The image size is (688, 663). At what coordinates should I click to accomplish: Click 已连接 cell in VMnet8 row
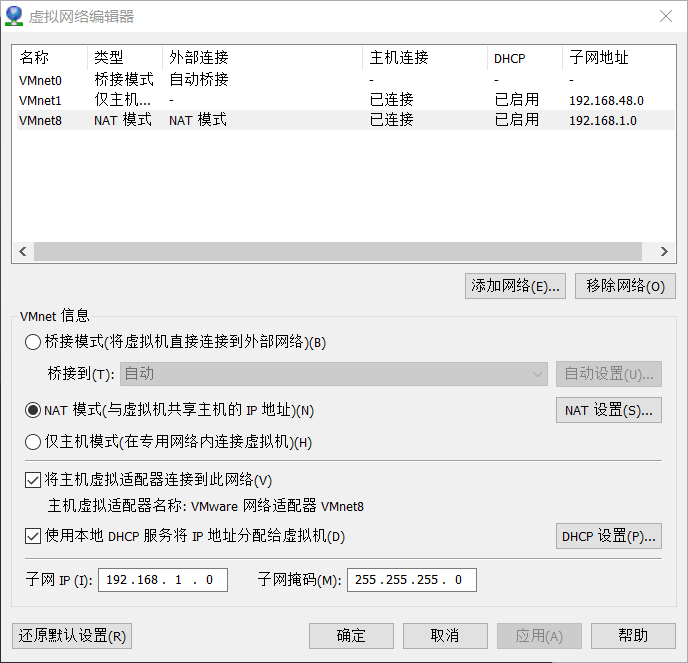[x=391, y=120]
